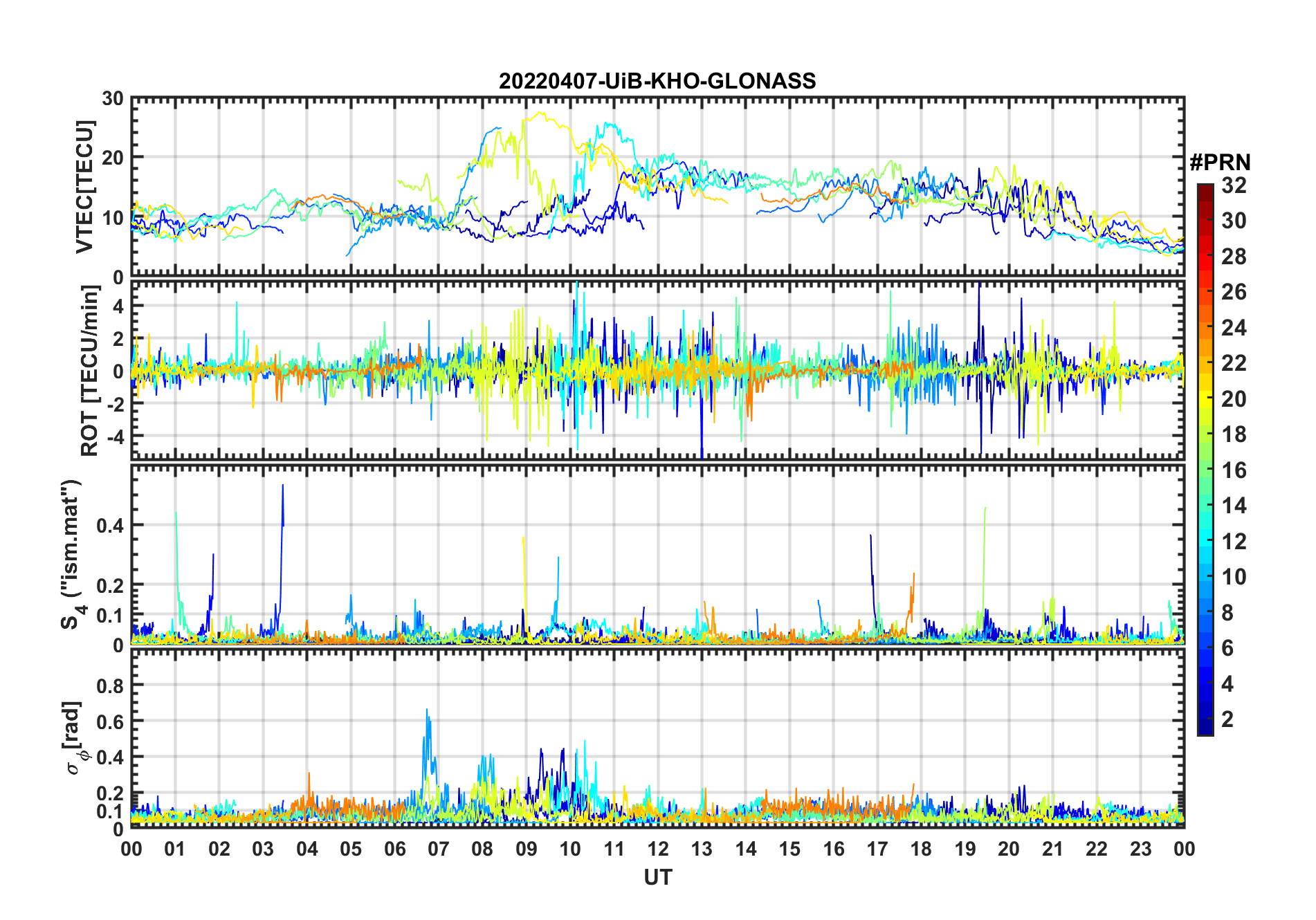Select the UT x-axis label
This screenshot has width=1316, height=920.
coord(657,877)
